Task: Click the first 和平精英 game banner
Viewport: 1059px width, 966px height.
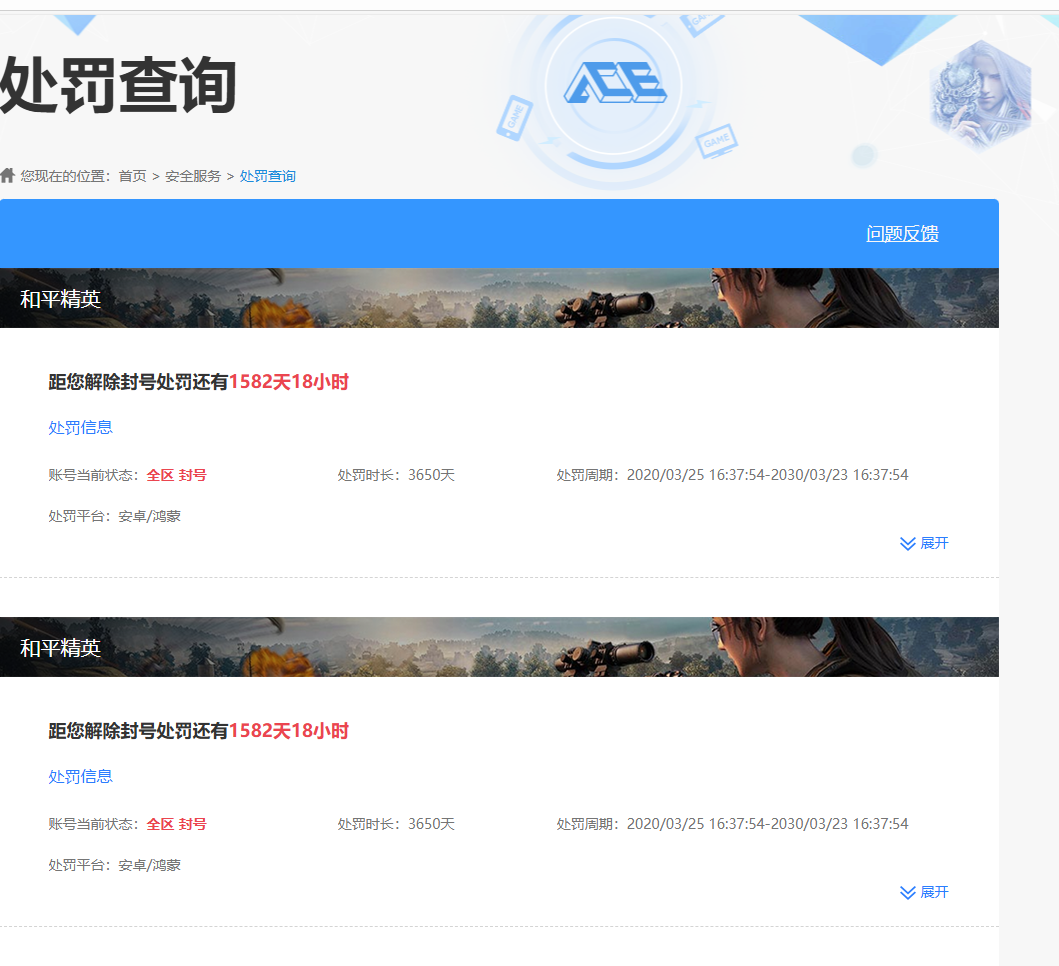Action: tap(499, 298)
